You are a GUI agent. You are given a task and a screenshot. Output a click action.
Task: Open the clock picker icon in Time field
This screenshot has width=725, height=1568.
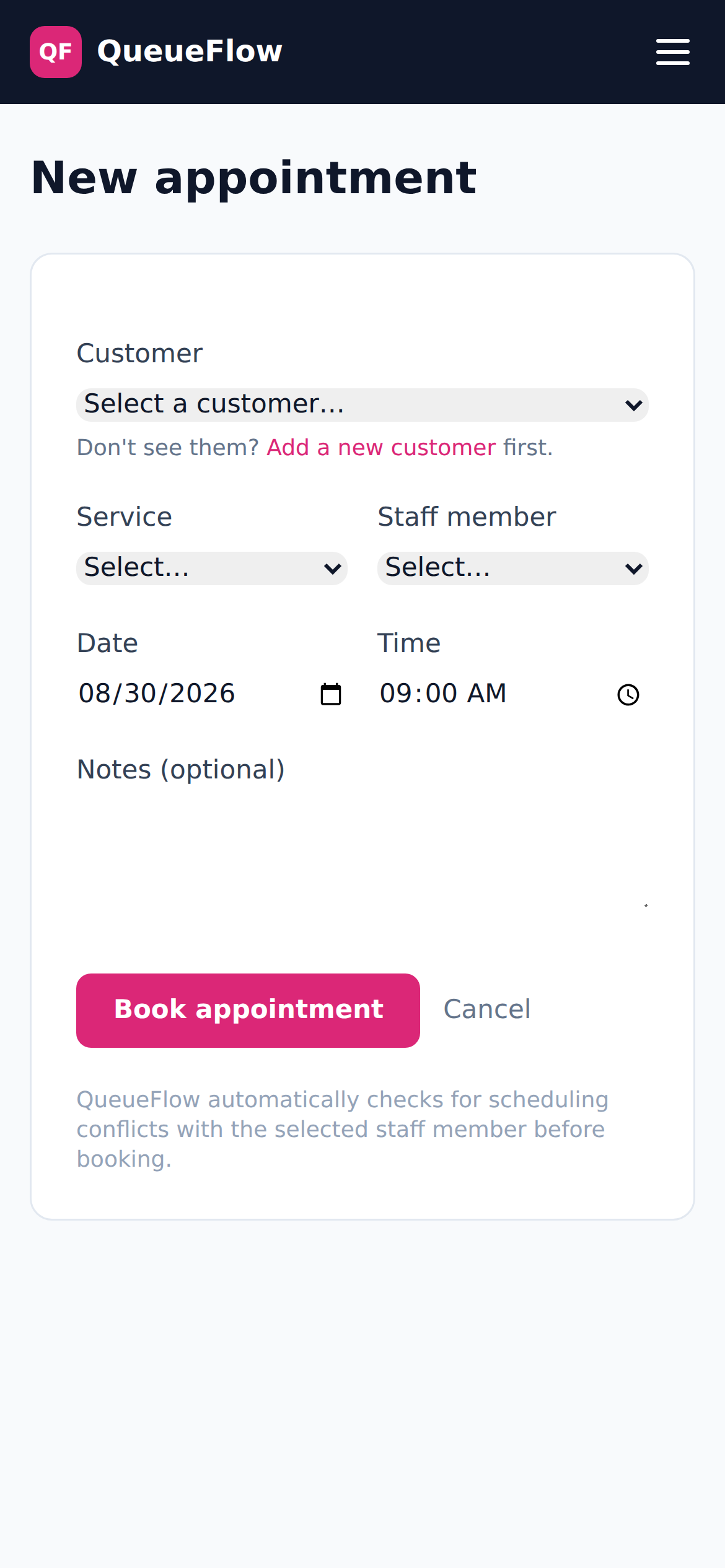pyautogui.click(x=628, y=694)
